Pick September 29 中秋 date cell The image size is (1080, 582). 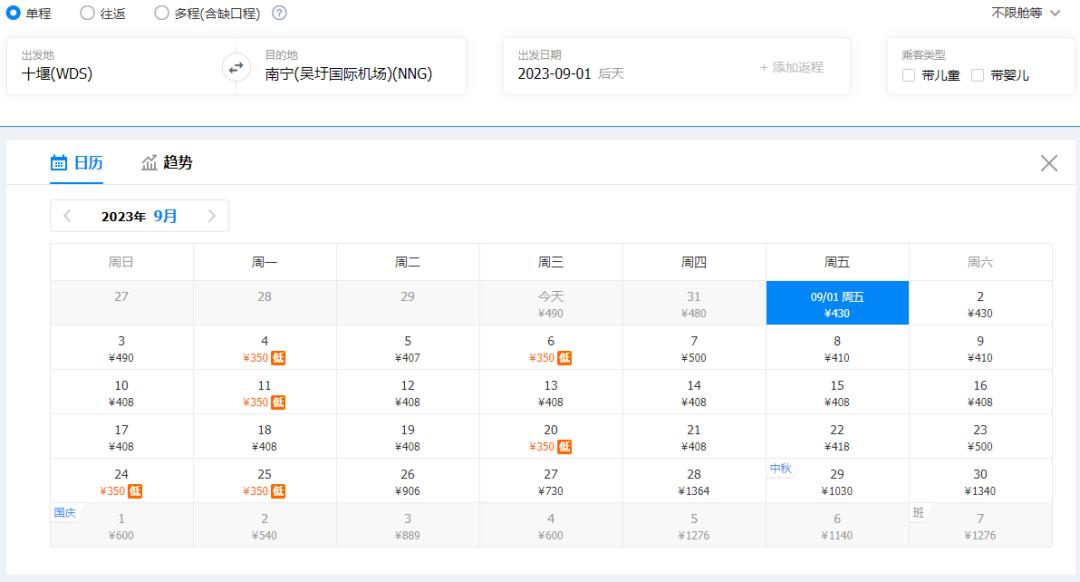coord(837,481)
